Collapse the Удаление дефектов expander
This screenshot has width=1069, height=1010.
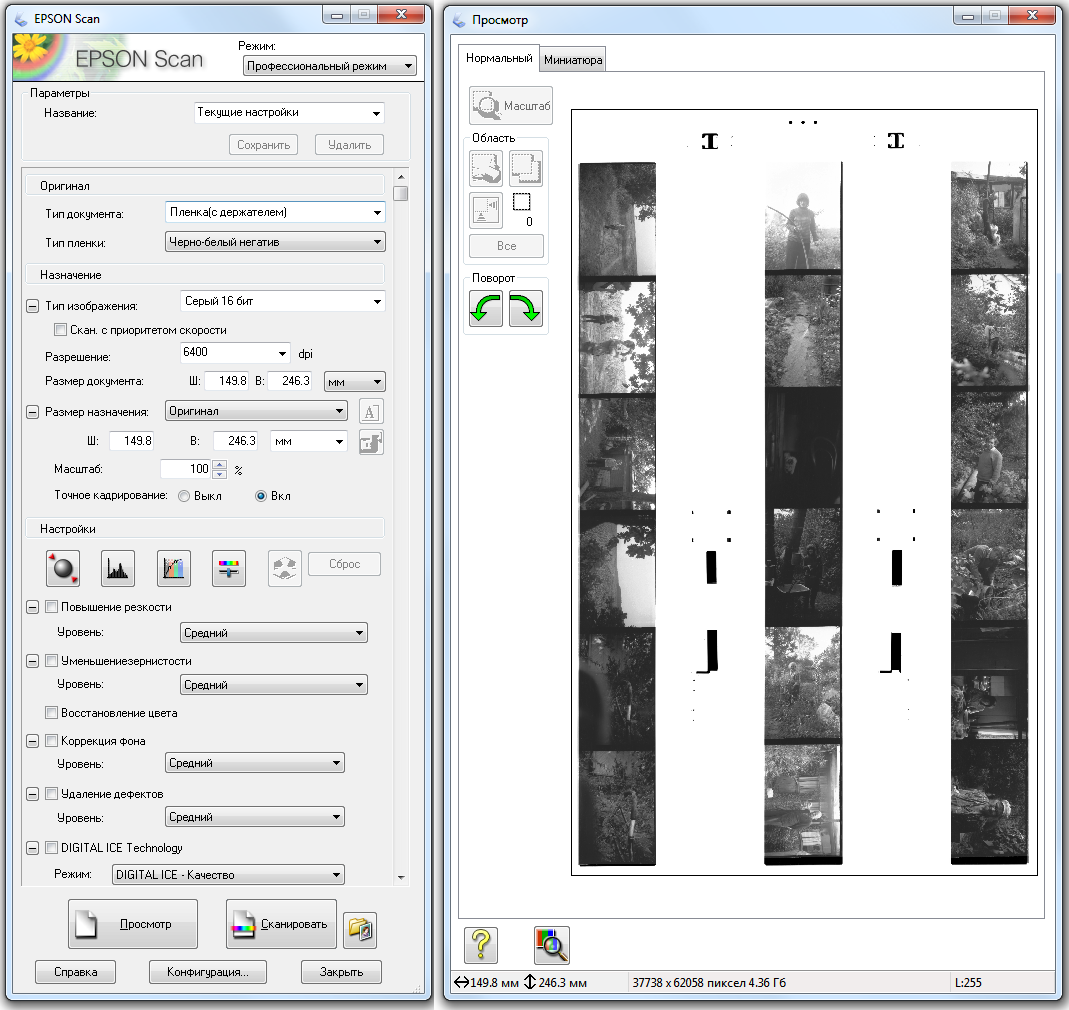[x=32, y=794]
